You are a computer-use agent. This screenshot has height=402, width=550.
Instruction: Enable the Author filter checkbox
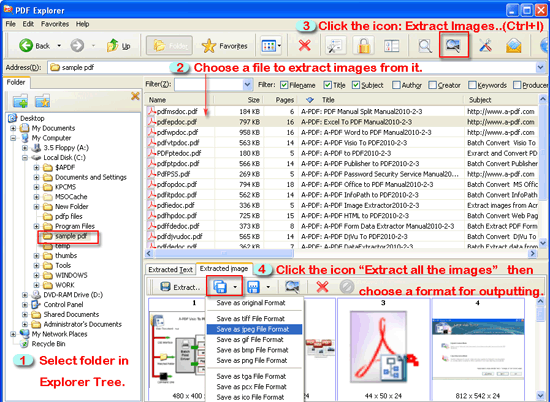(396, 85)
